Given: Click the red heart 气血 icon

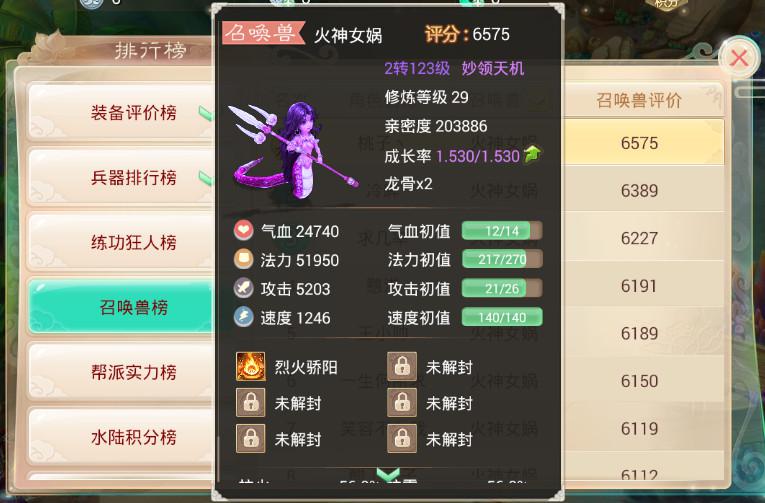Looking at the screenshot, I should coord(243,230).
